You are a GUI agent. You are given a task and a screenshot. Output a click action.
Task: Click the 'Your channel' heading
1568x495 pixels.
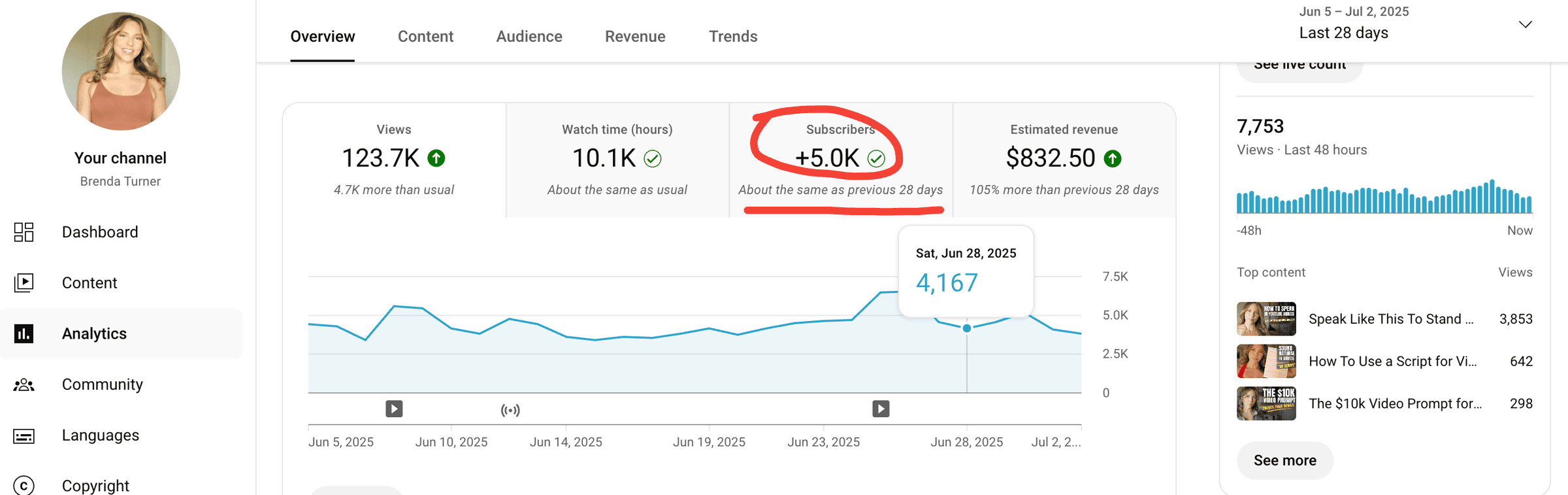pos(120,158)
